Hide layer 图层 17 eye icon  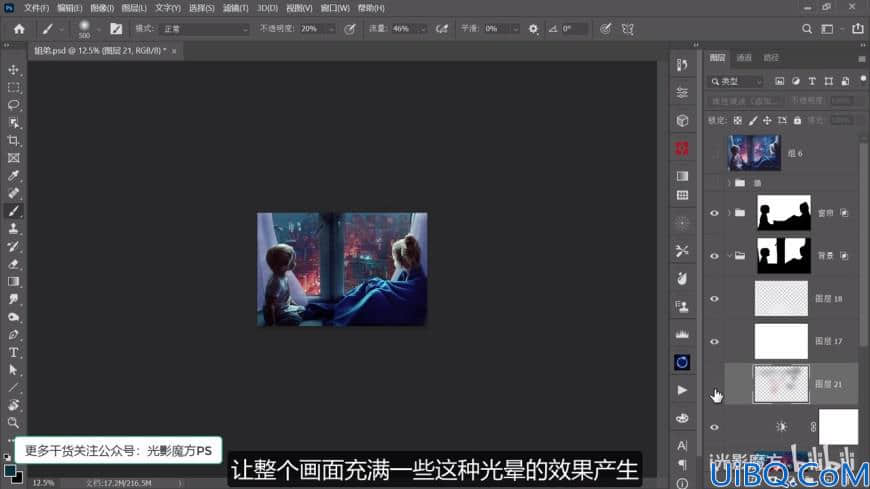point(715,341)
